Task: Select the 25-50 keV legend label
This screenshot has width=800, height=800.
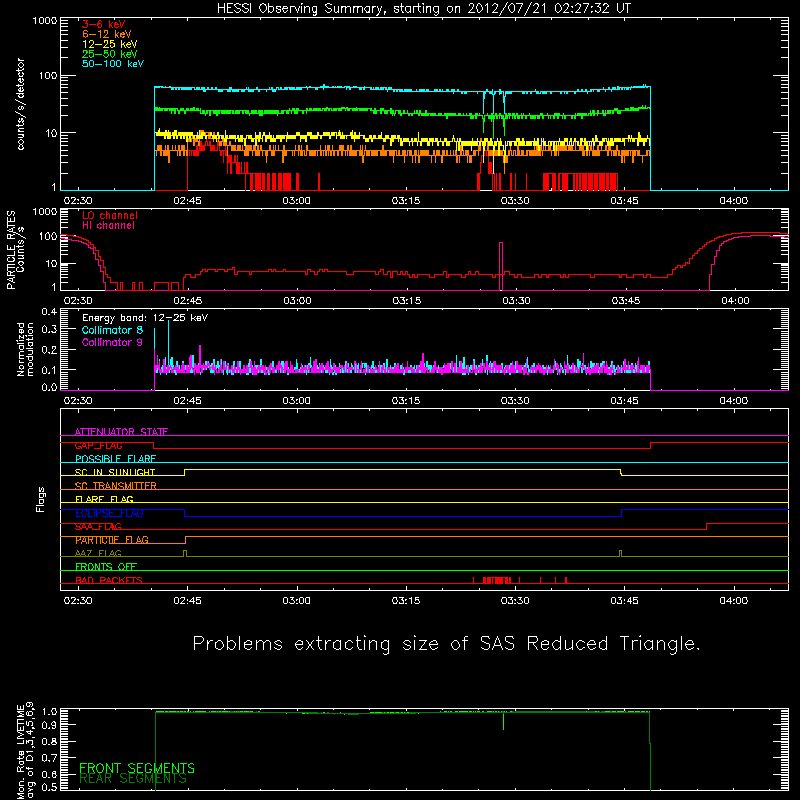Action: (x=109, y=54)
